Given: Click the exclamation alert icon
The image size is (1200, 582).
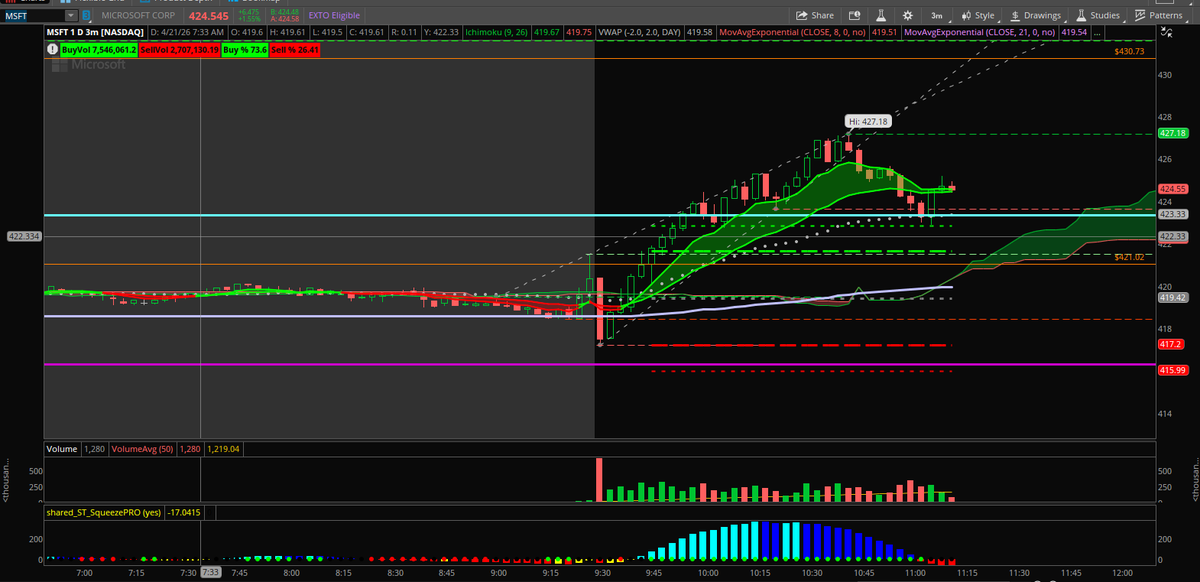Looking at the screenshot, I should coord(51,48).
